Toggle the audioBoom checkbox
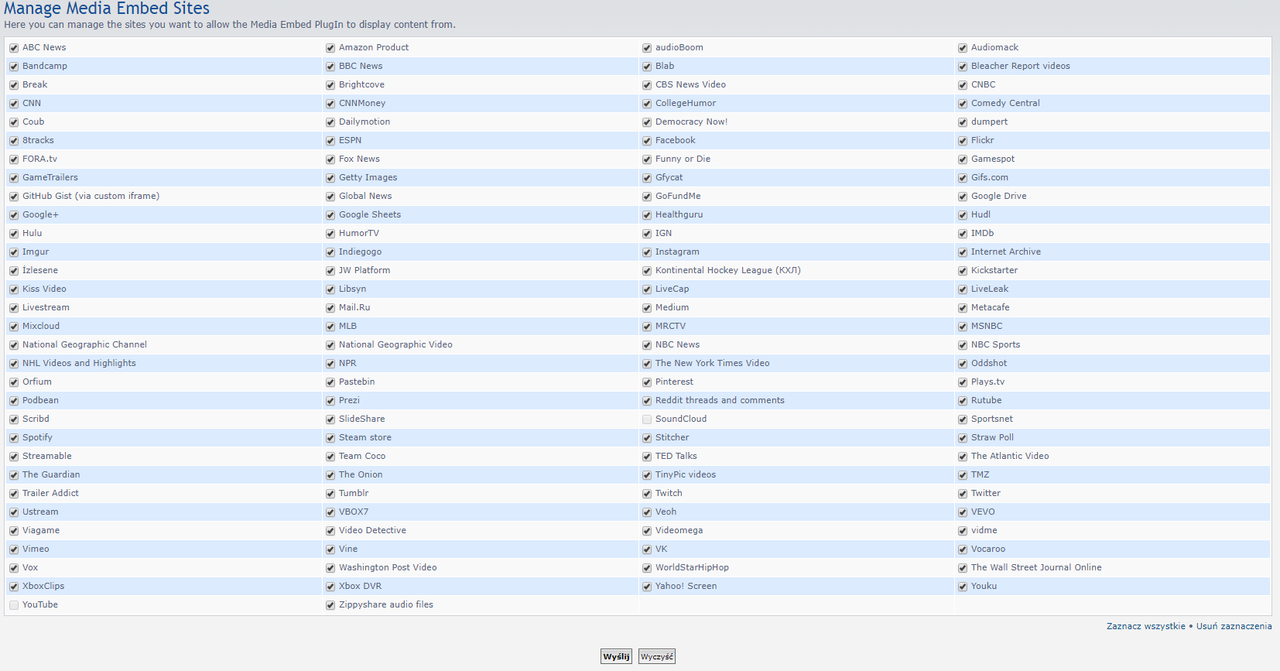 click(647, 48)
